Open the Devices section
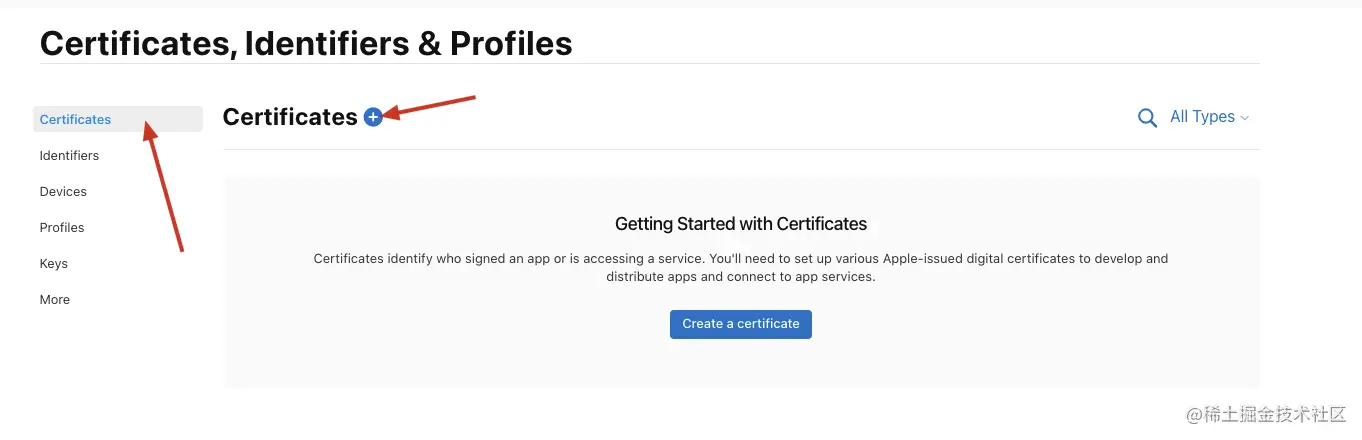Viewport: 1362px width, 440px height. click(x=63, y=191)
